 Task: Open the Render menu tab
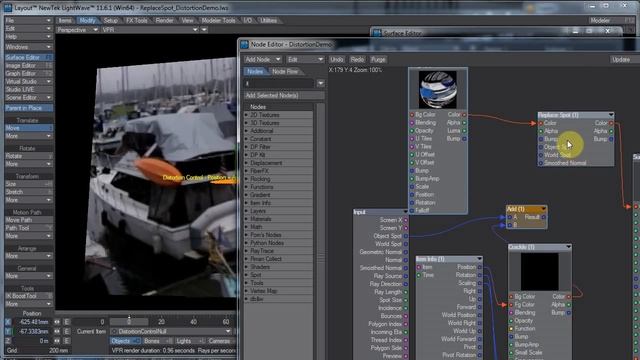coord(164,20)
